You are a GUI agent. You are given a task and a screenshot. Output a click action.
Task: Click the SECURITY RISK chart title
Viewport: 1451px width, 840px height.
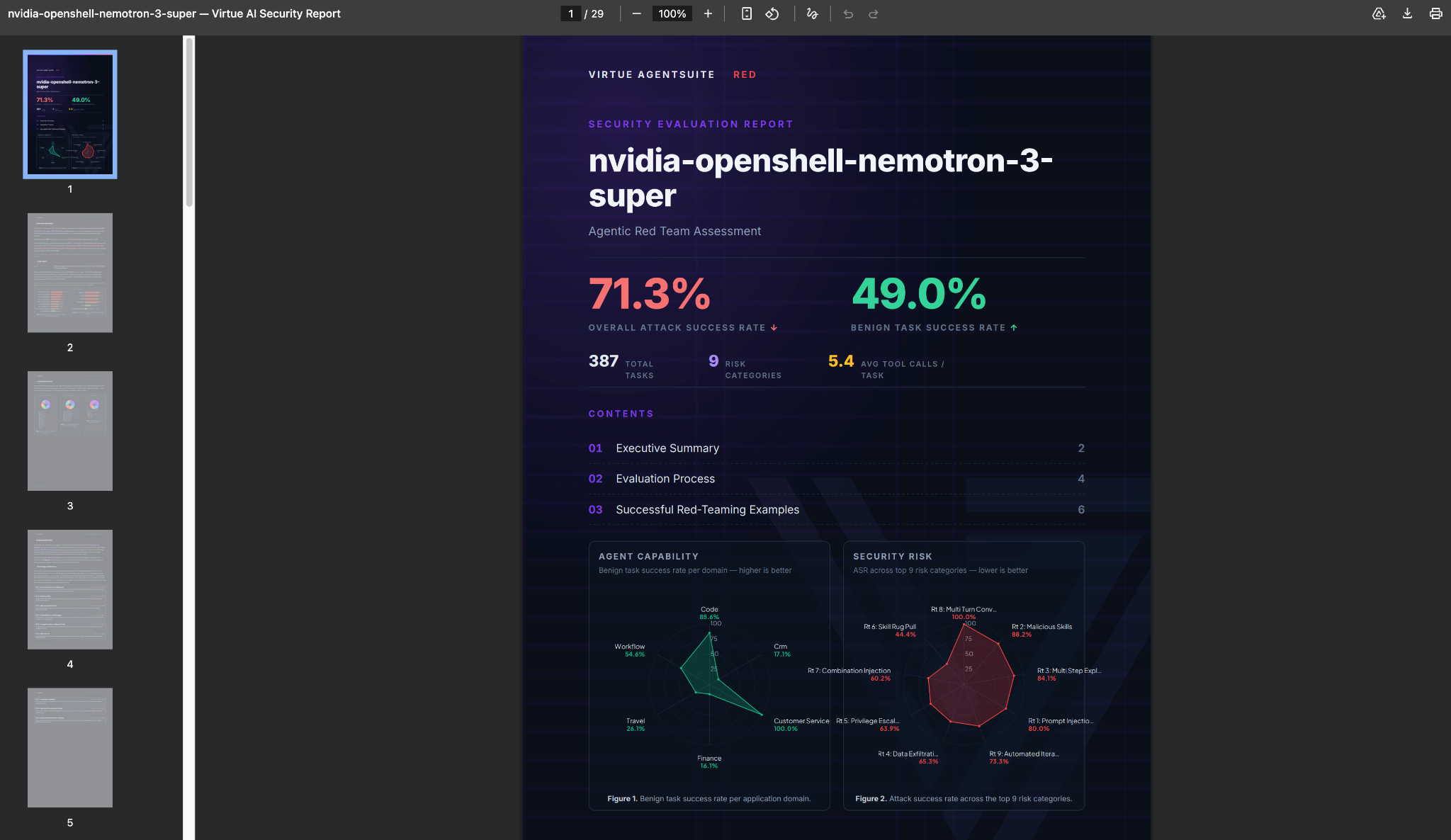coord(893,557)
